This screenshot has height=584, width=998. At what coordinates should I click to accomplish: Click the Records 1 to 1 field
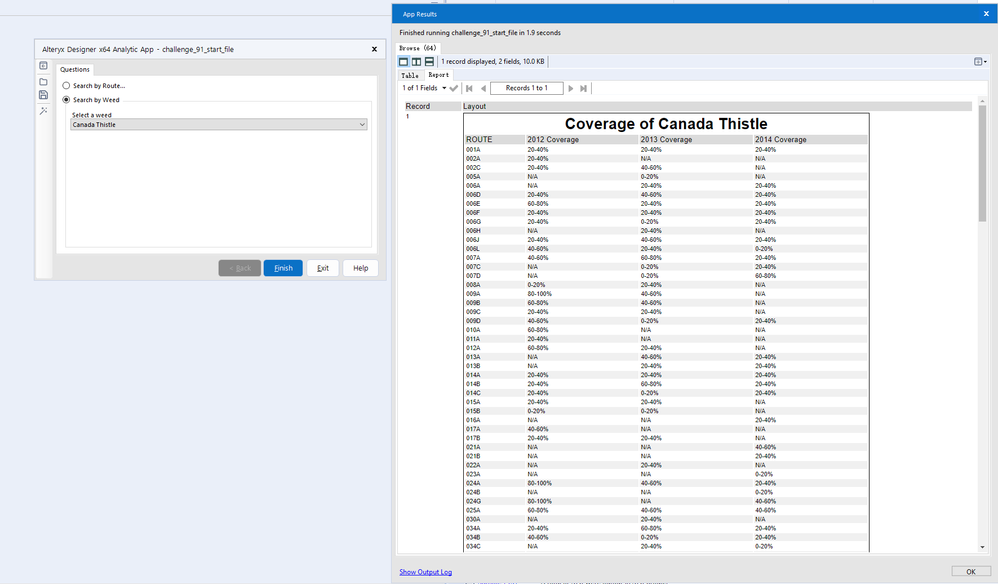(526, 89)
